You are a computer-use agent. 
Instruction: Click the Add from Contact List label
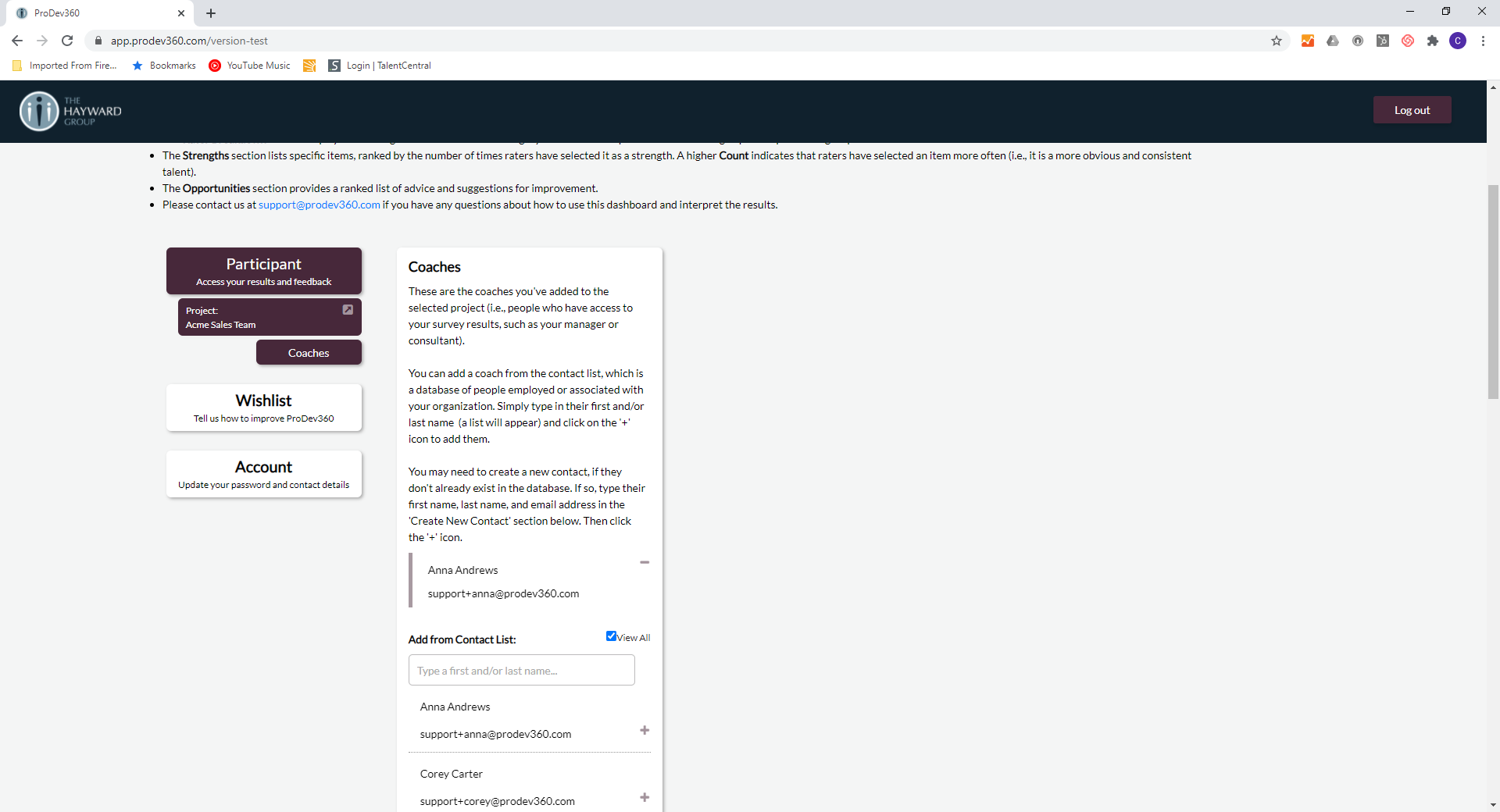tap(462, 639)
